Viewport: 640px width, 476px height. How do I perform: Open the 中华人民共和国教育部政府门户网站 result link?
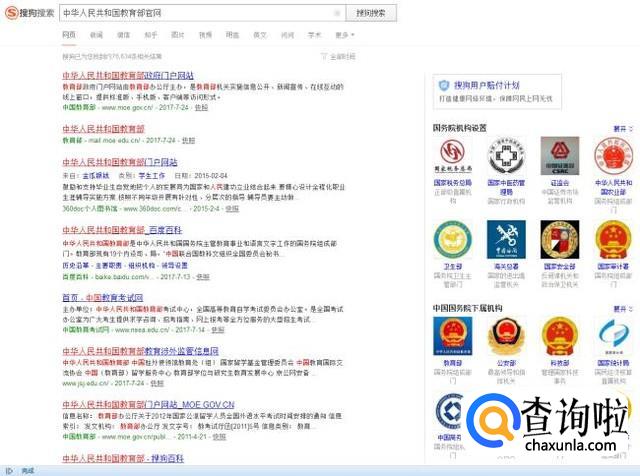pyautogui.click(x=128, y=75)
